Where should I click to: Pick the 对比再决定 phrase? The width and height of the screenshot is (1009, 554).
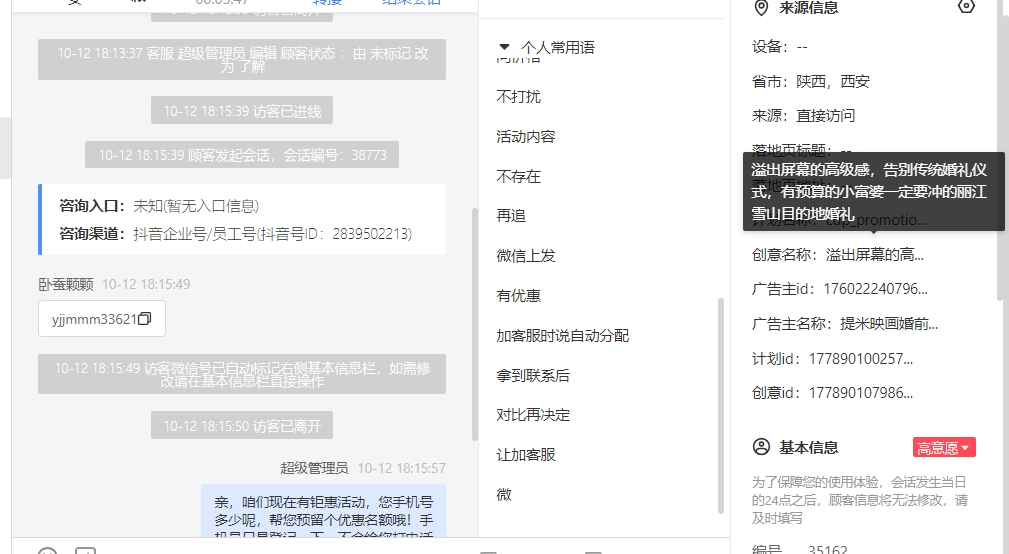click(x=533, y=414)
